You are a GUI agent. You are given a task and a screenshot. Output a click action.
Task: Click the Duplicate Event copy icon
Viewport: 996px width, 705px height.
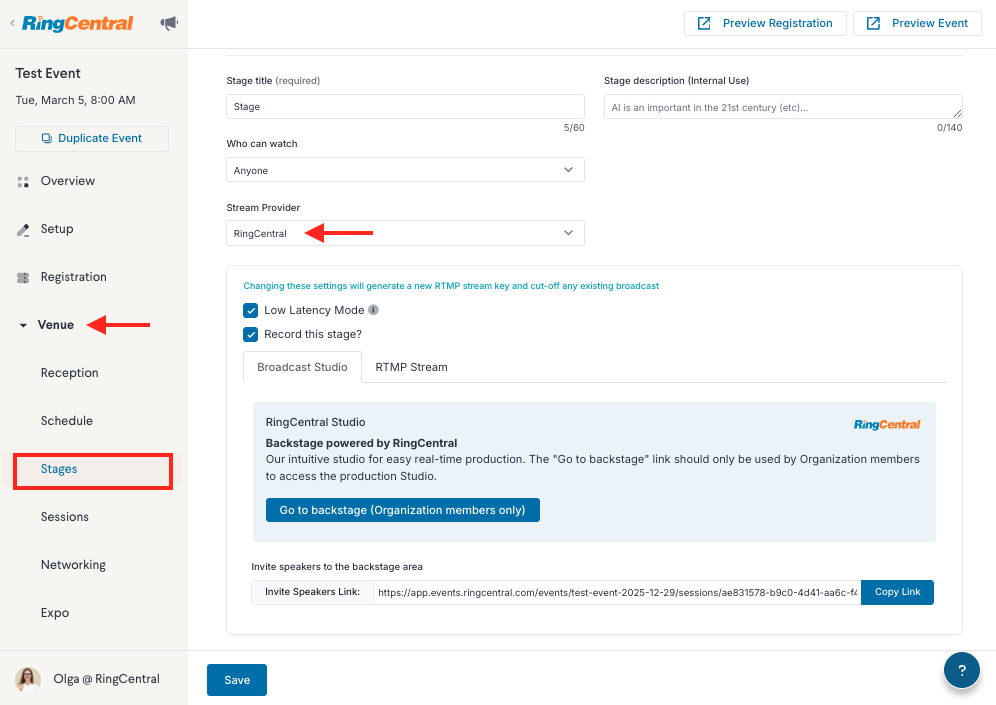46,138
